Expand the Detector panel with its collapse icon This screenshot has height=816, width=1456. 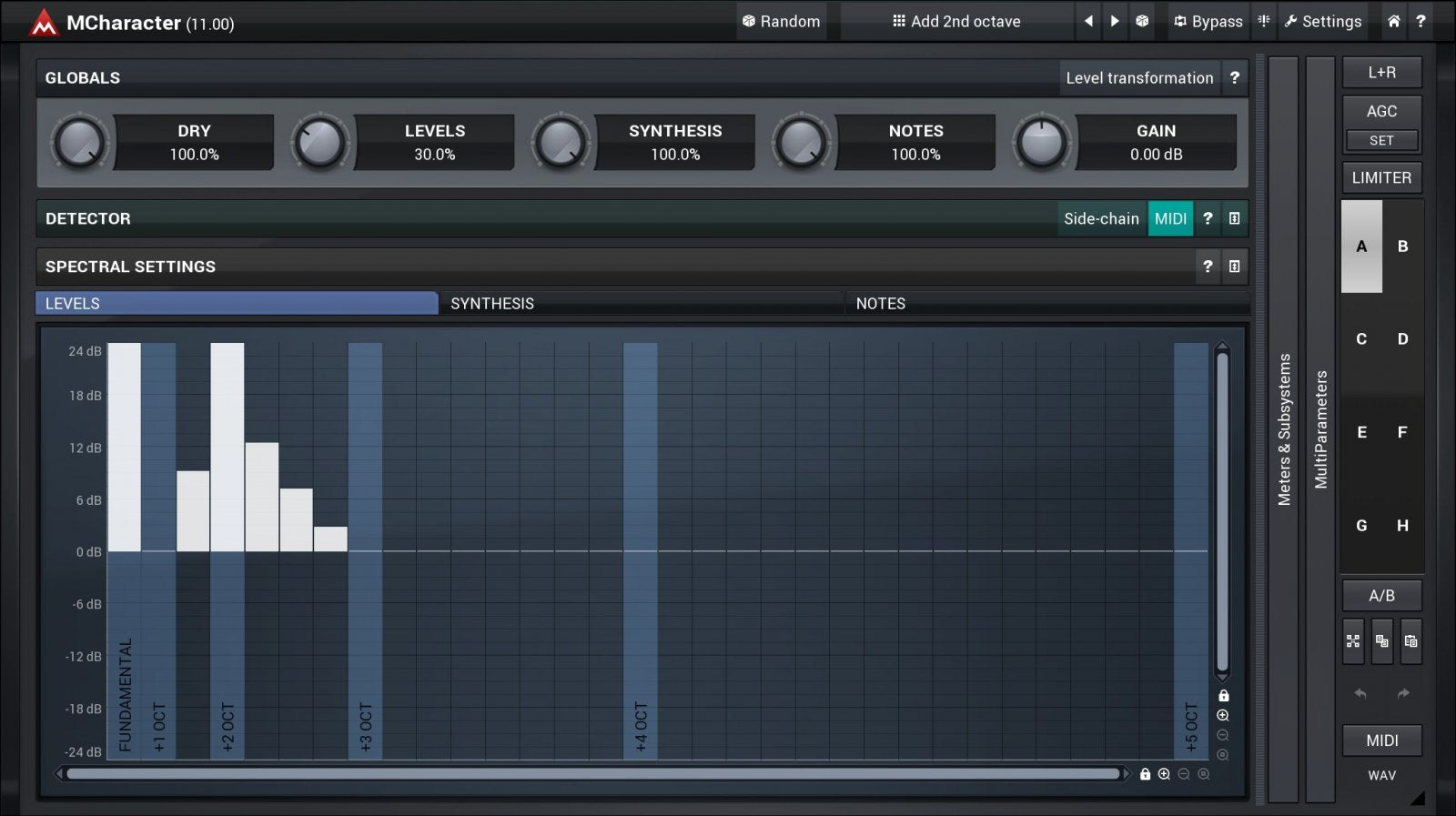(x=1234, y=218)
